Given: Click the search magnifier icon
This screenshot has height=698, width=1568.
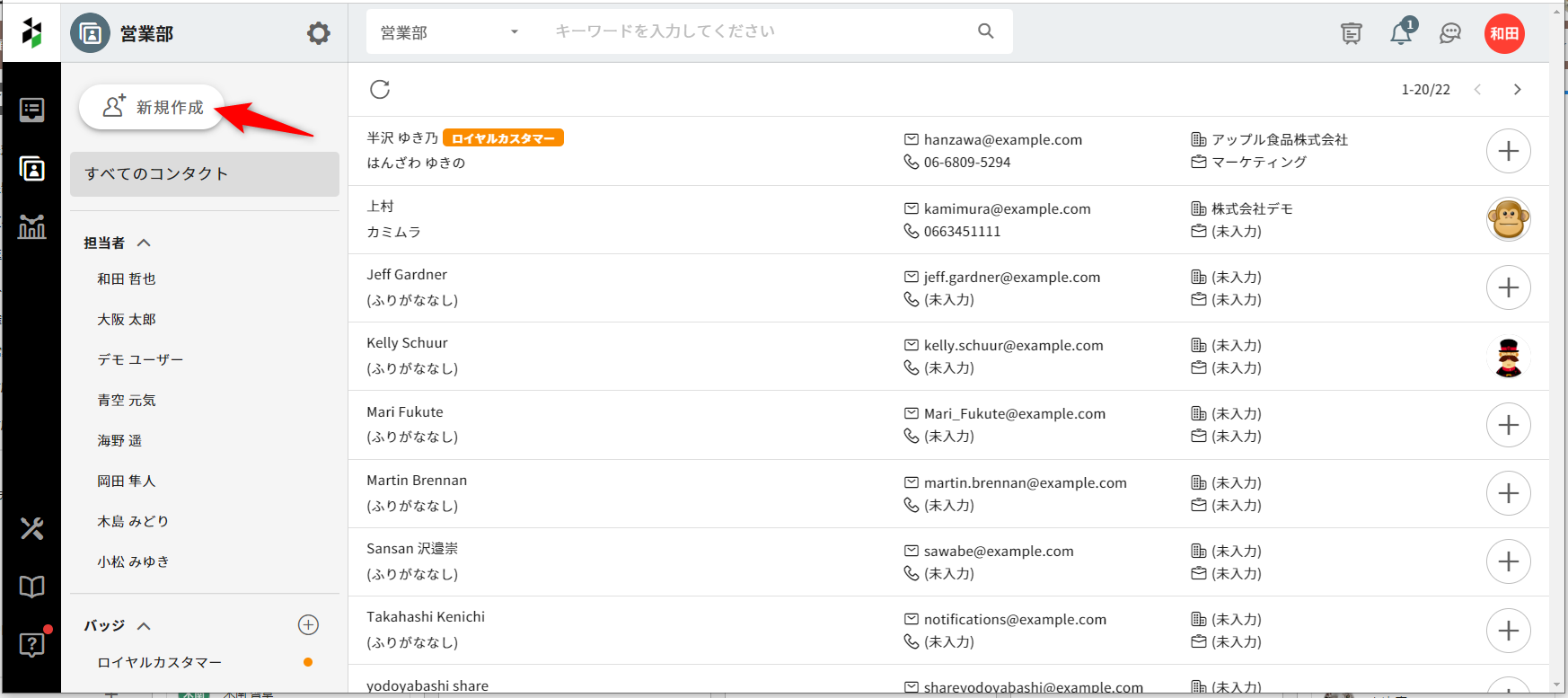Looking at the screenshot, I should [985, 31].
